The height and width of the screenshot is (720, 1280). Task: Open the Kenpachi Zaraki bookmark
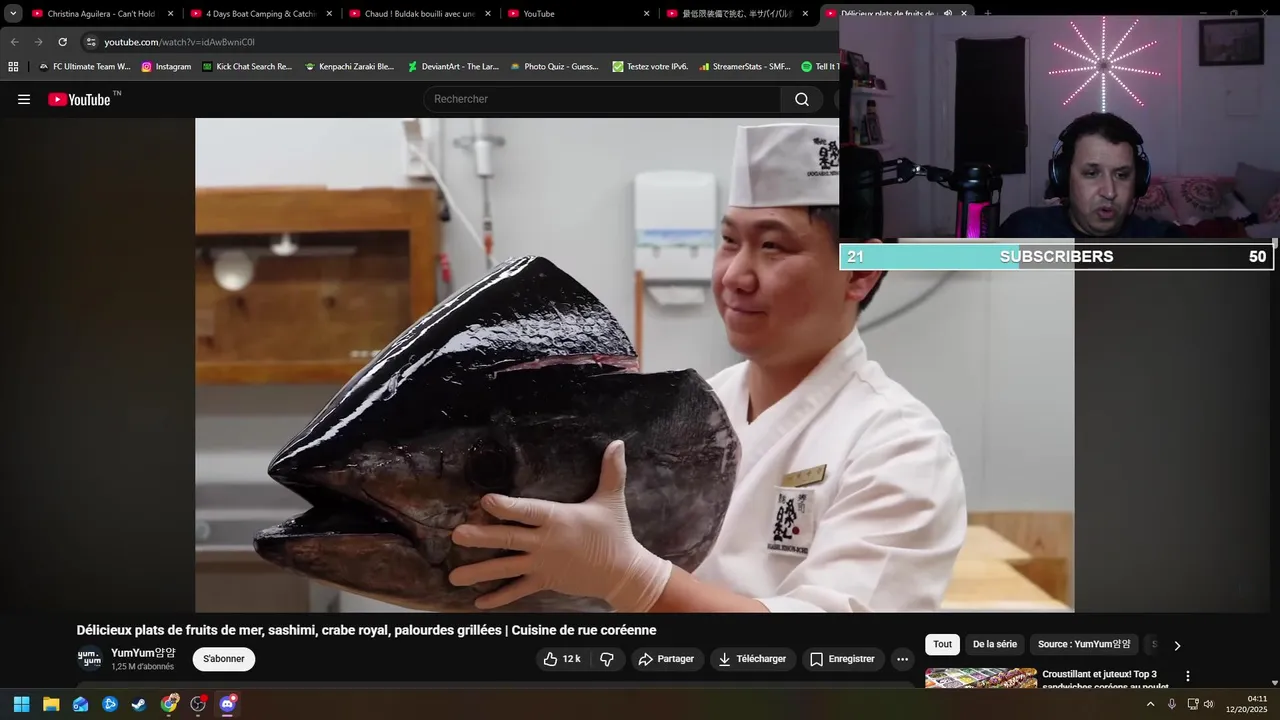tap(349, 67)
